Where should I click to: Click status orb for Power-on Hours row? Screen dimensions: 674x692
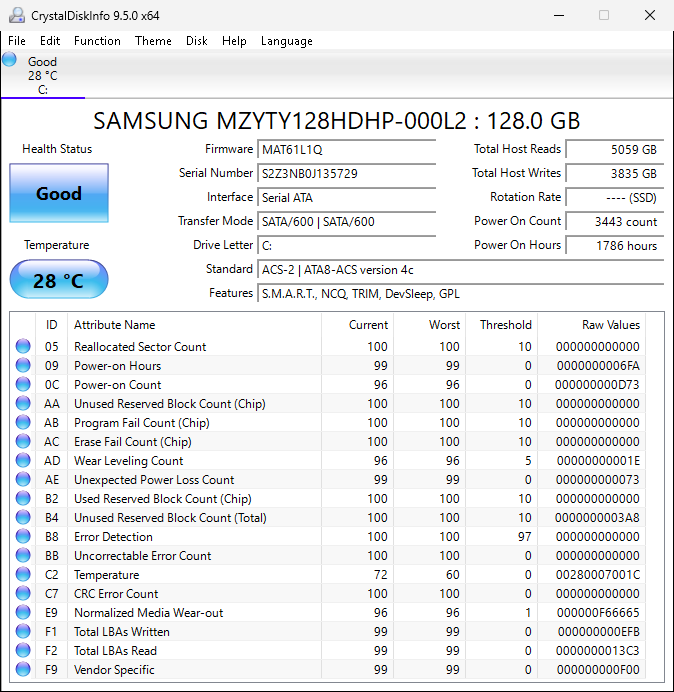pos(23,365)
